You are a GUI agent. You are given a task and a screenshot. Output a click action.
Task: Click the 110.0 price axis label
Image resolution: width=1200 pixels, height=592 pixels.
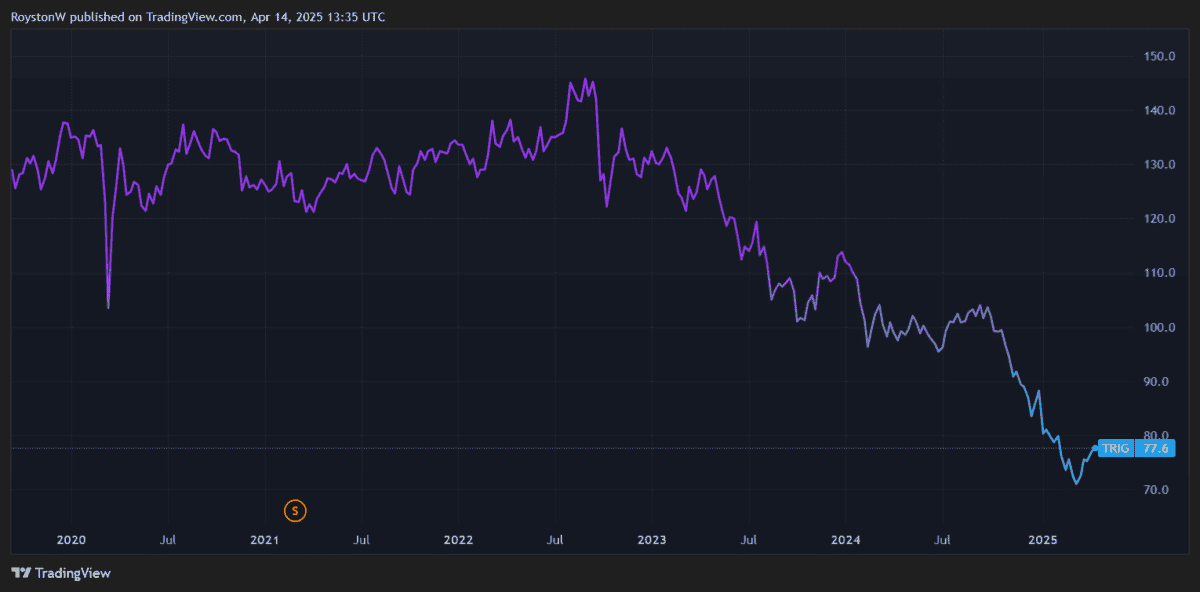tap(1159, 273)
